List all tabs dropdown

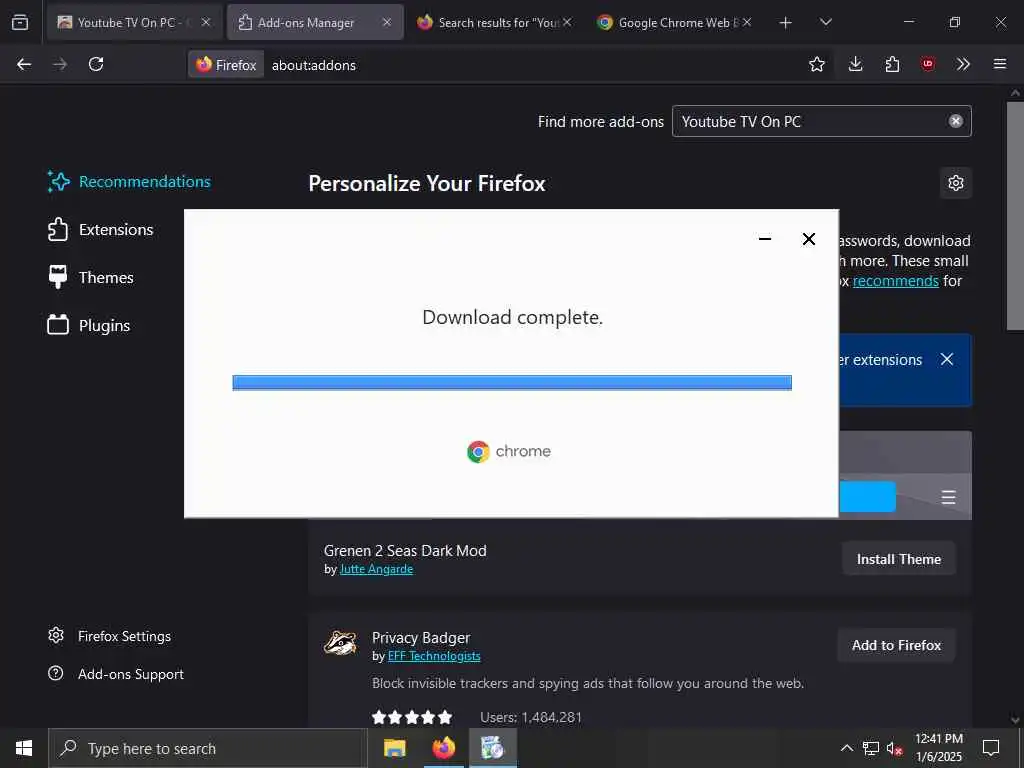[825, 23]
